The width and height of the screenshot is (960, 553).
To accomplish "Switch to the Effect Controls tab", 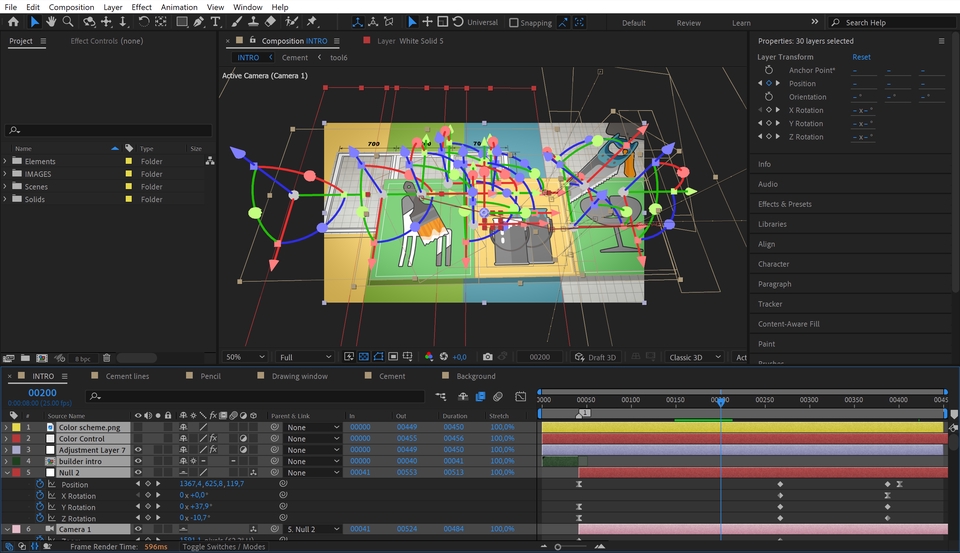I will point(107,40).
